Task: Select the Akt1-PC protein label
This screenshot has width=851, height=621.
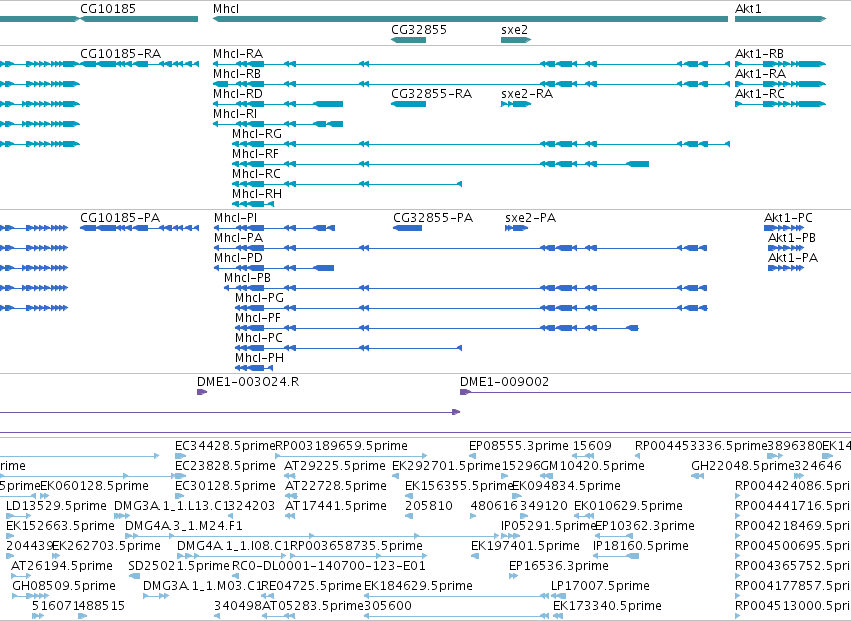Action: point(788,218)
